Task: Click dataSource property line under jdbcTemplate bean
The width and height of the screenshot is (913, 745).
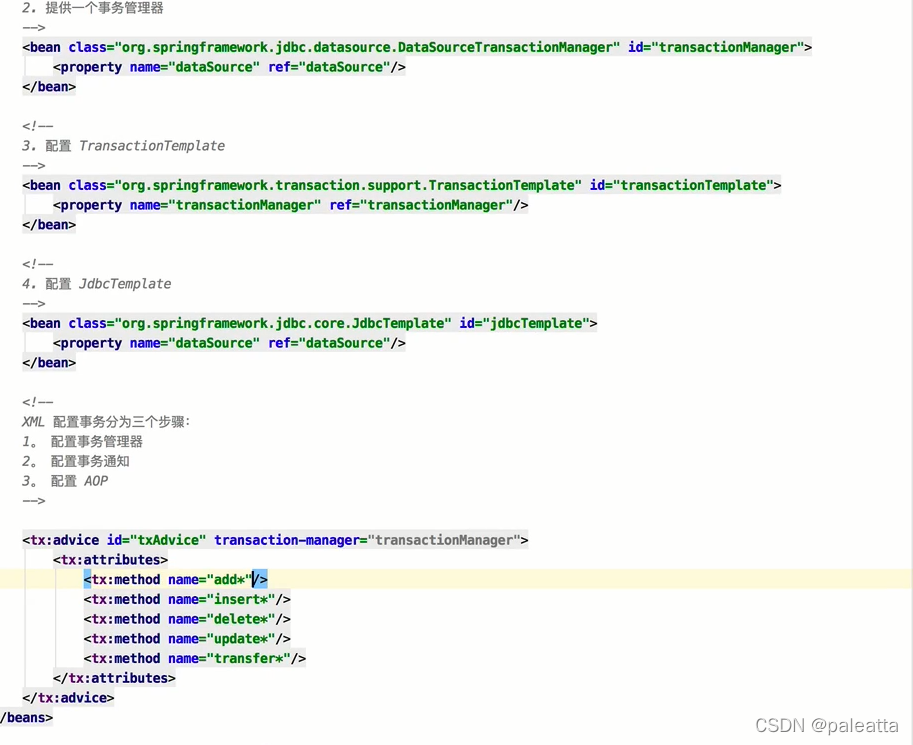Action: coord(229,343)
